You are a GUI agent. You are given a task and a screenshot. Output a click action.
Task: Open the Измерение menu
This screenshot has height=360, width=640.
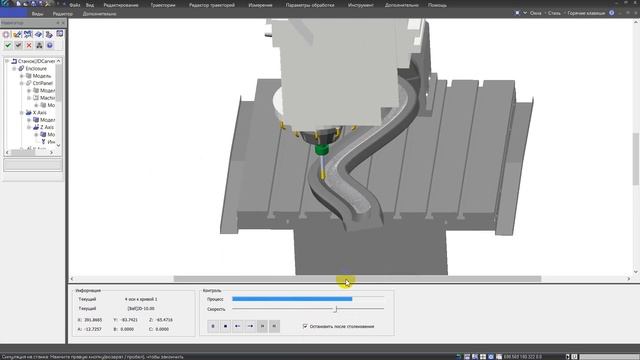tap(260, 5)
